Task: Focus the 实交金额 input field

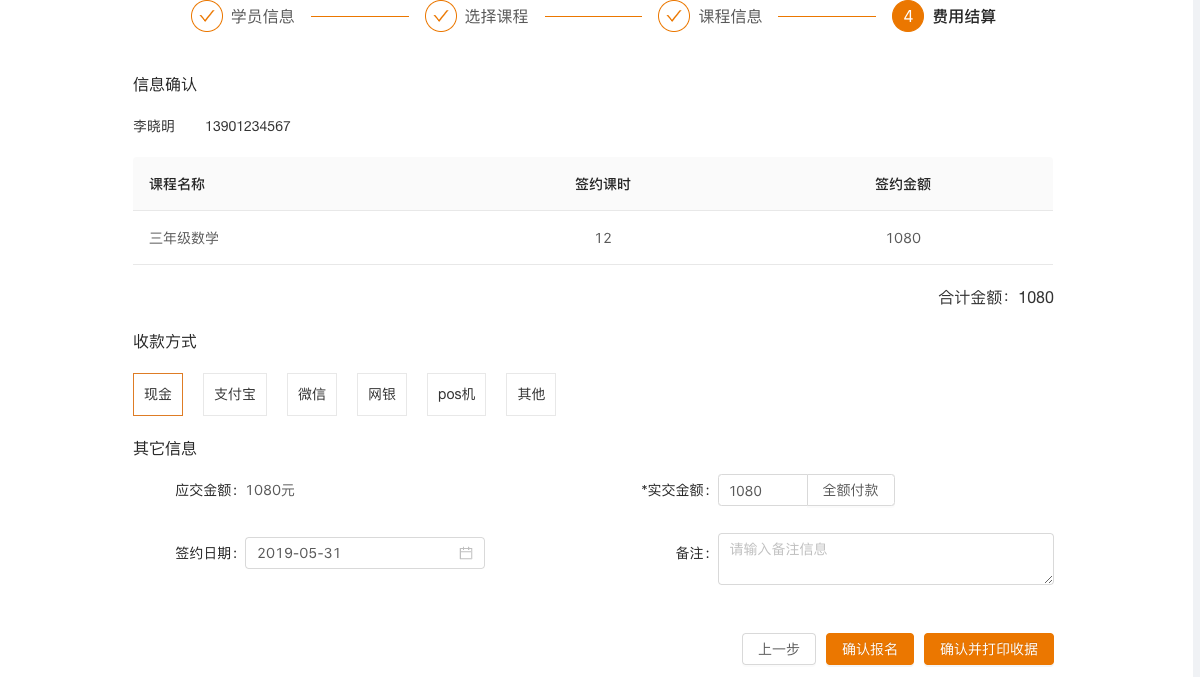Action: coord(762,490)
